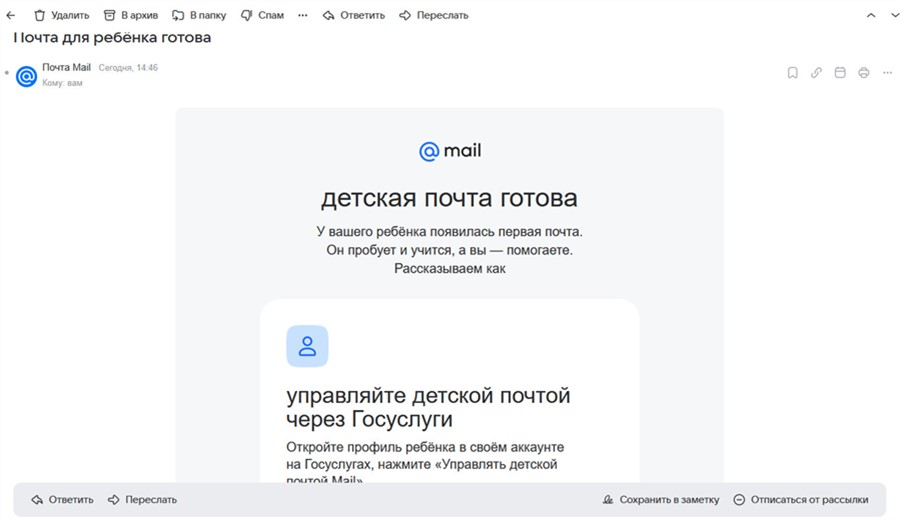Click Ответить in the bottom bar

(62, 500)
